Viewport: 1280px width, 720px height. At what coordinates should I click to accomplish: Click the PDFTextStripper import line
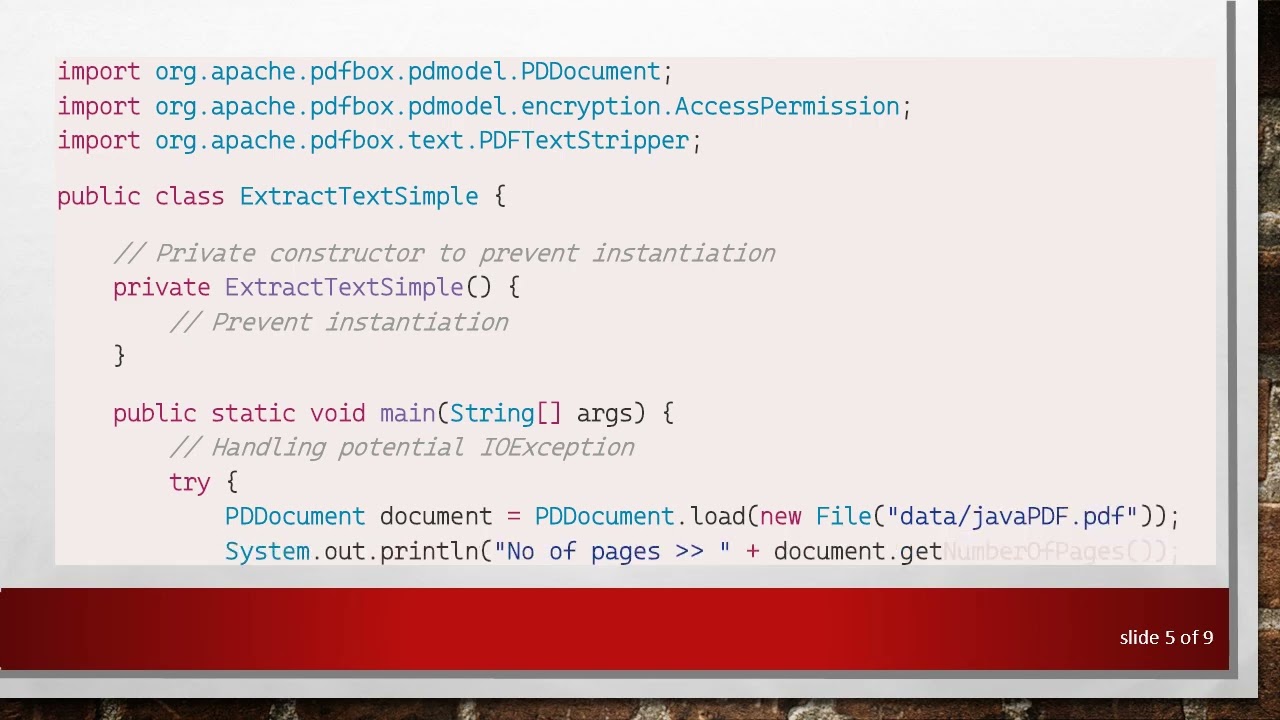click(379, 141)
